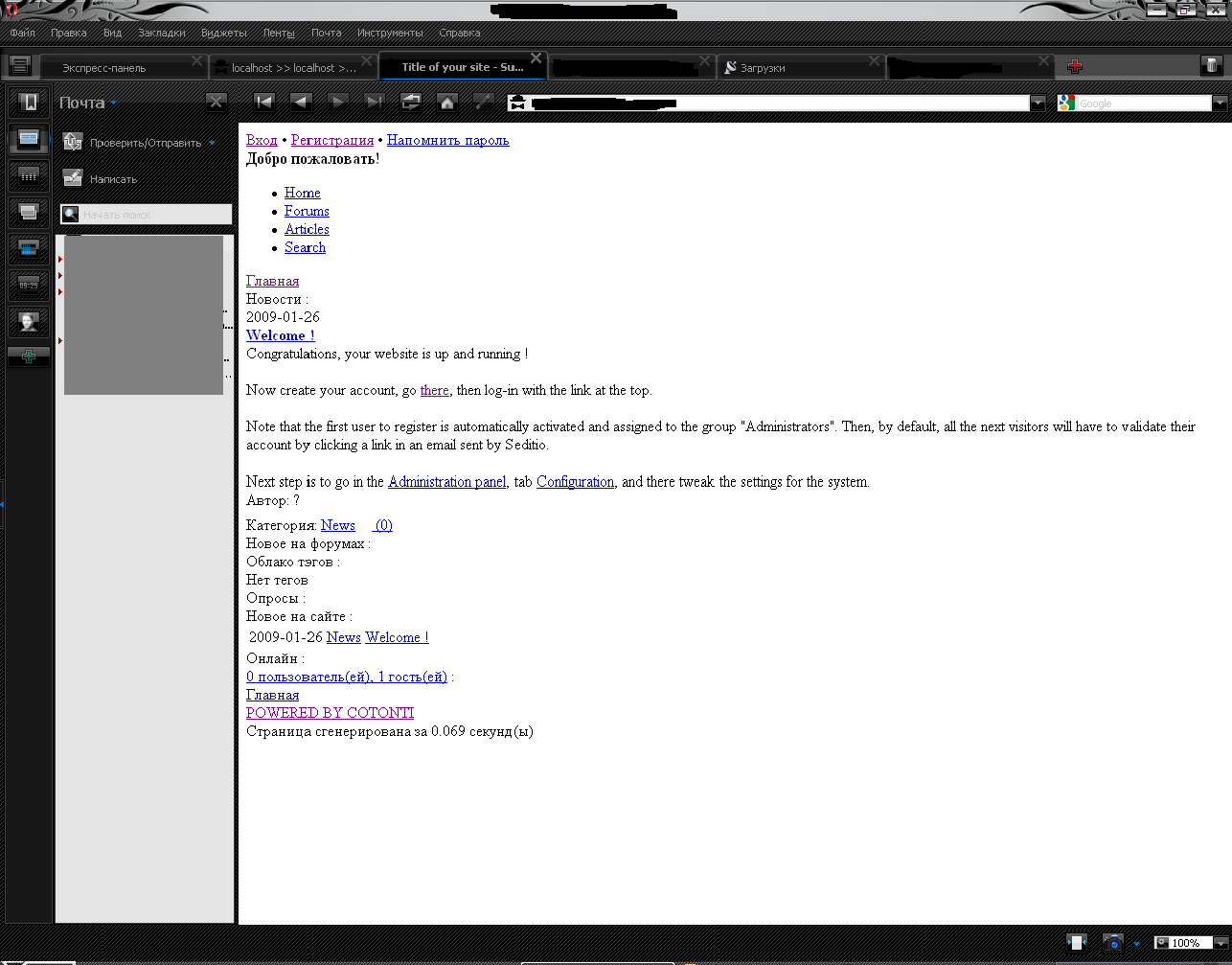
Task: Open the Mail panel icon in sidebar
Action: click(29, 139)
